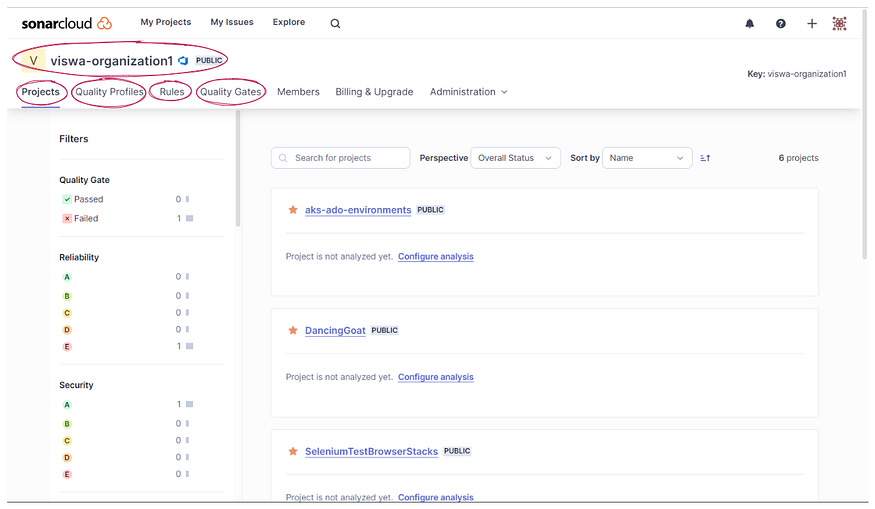Unfavorite the aks-ado-environments star
Image resolution: width=875 pixels, height=509 pixels.
pos(292,210)
